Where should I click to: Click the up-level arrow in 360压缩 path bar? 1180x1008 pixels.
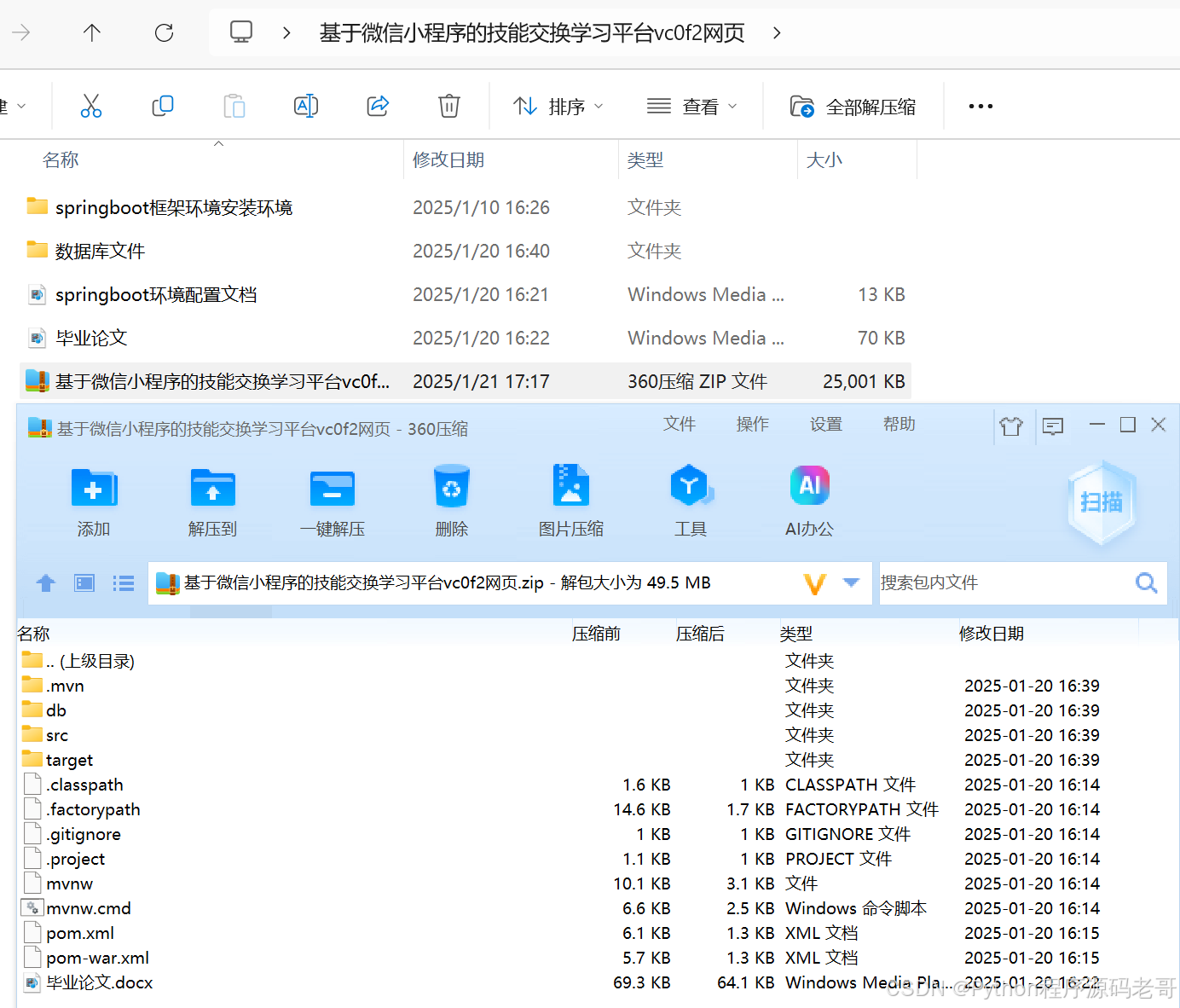(x=46, y=583)
